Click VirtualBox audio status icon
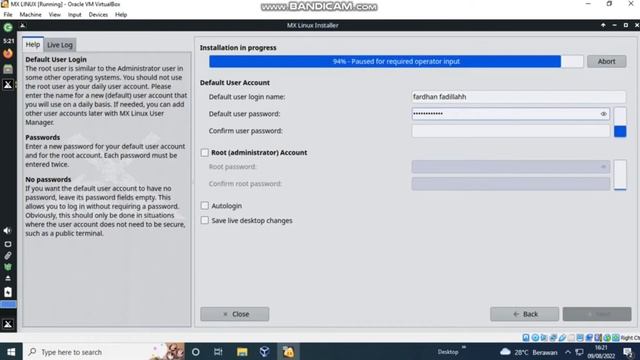This screenshot has height=360, width=640. pos(544,338)
